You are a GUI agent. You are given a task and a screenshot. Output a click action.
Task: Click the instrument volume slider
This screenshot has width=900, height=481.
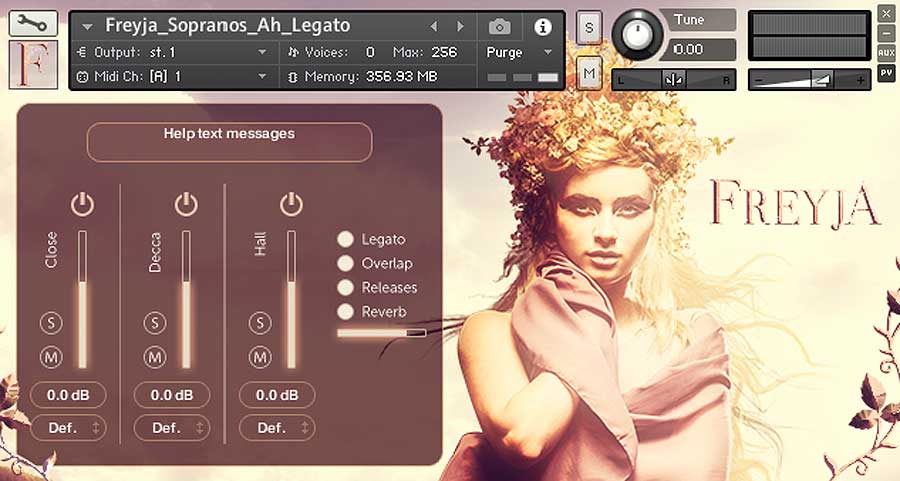pos(809,80)
